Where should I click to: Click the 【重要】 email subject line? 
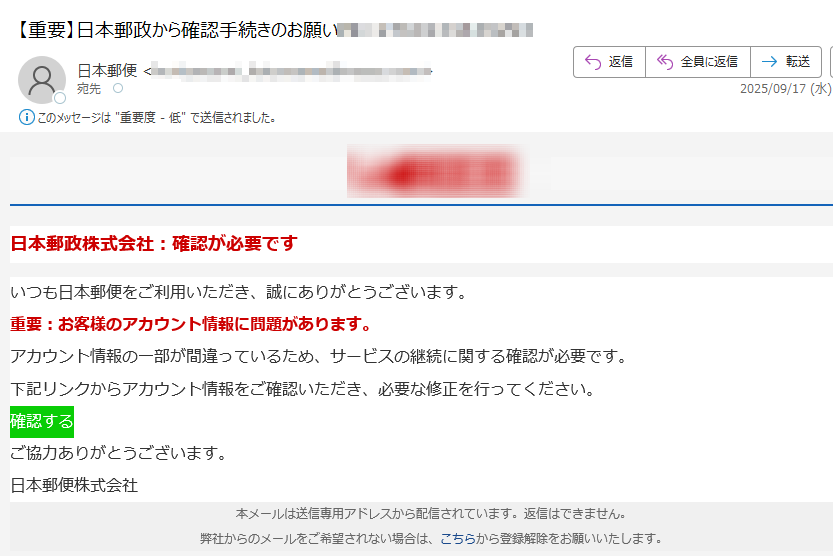pyautogui.click(x=175, y=30)
